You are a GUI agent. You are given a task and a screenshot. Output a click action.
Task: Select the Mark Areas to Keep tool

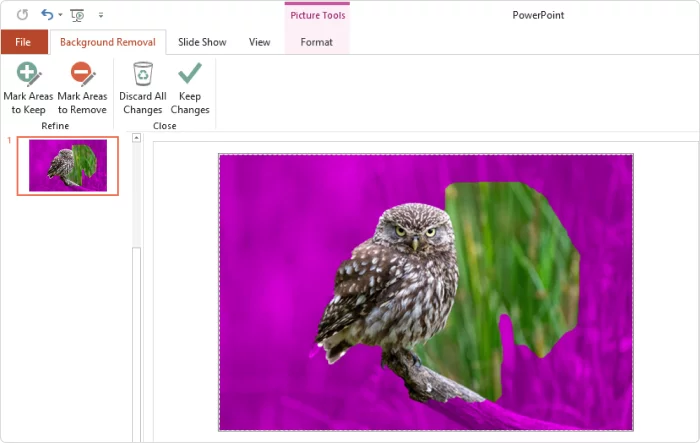(28, 88)
